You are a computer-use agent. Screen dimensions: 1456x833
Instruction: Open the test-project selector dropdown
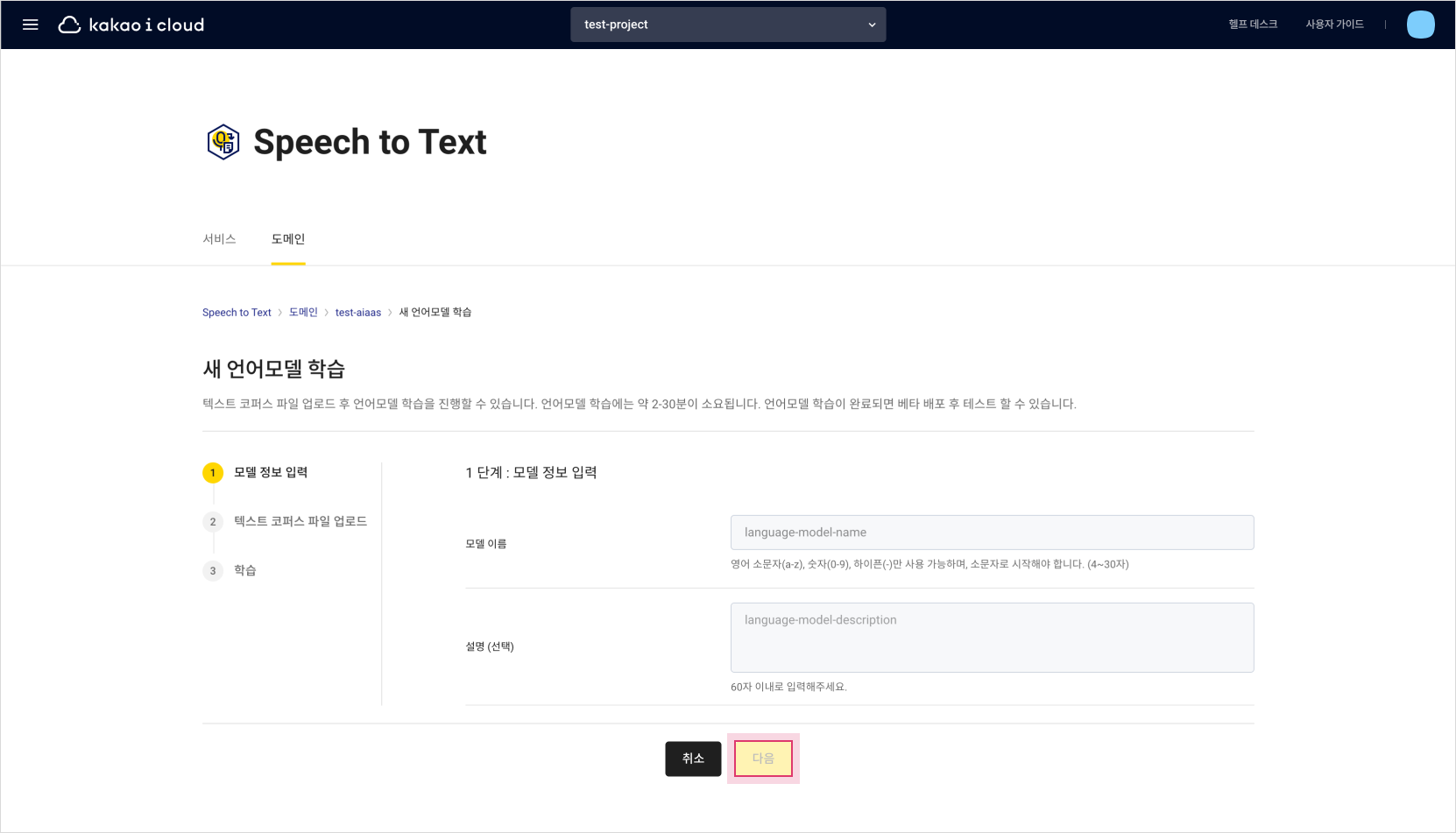728,25
